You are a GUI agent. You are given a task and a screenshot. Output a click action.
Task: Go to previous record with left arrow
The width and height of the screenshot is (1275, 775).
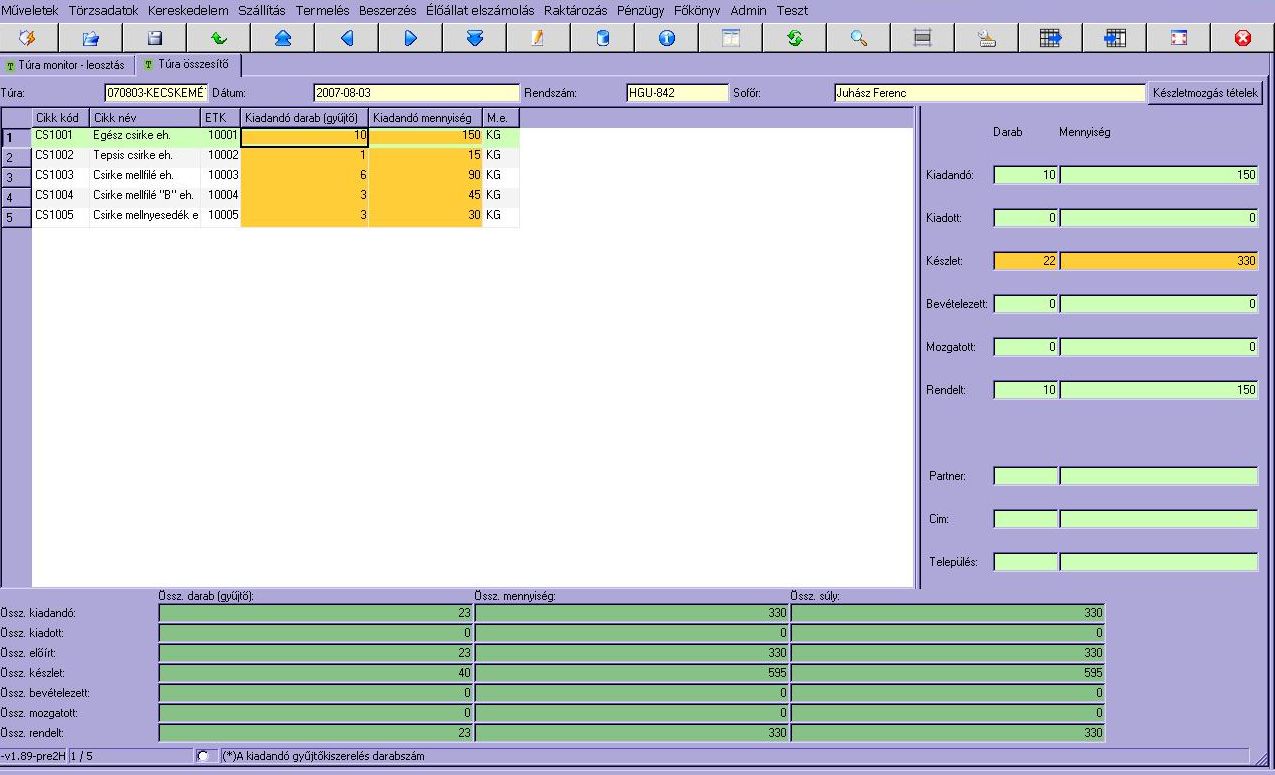click(x=347, y=38)
